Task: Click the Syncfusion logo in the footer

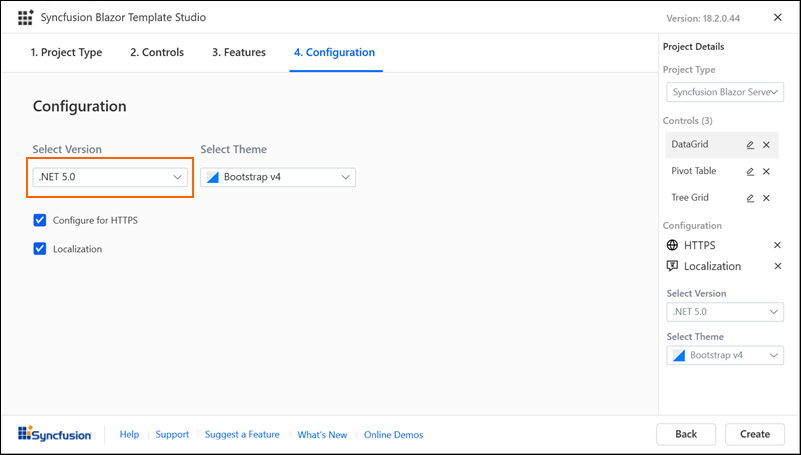Action: click(x=55, y=435)
